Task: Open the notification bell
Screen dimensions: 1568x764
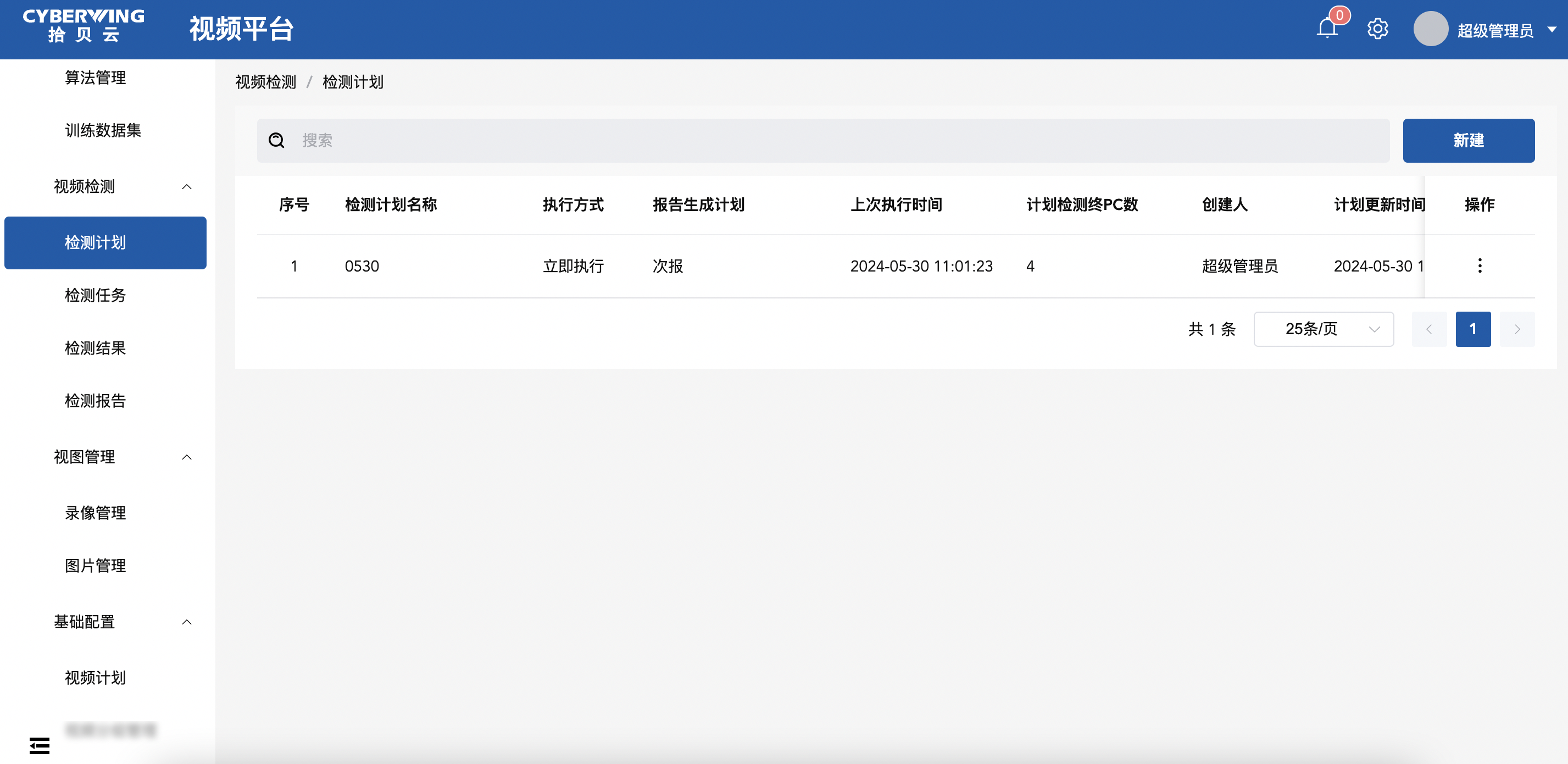Action: 1327,29
